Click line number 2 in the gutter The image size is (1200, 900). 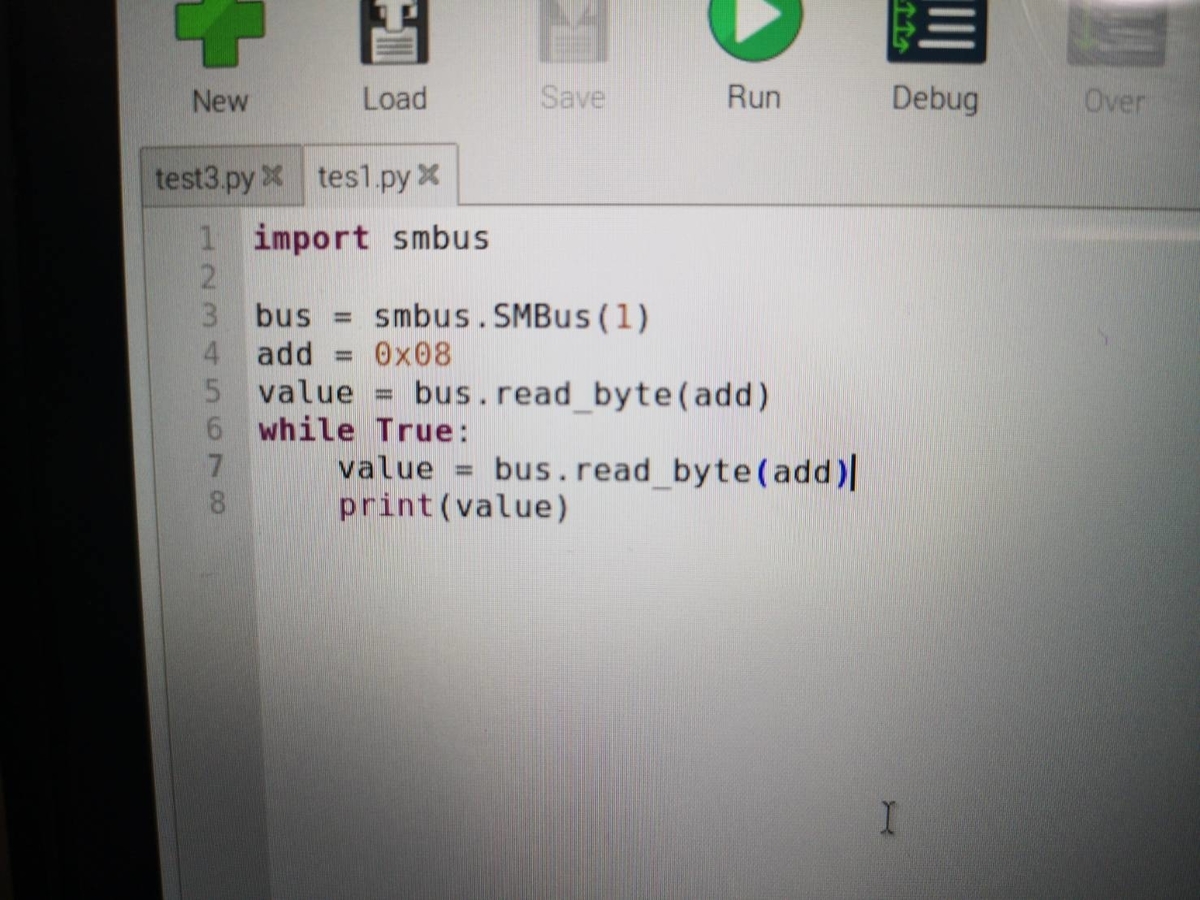click(208, 277)
